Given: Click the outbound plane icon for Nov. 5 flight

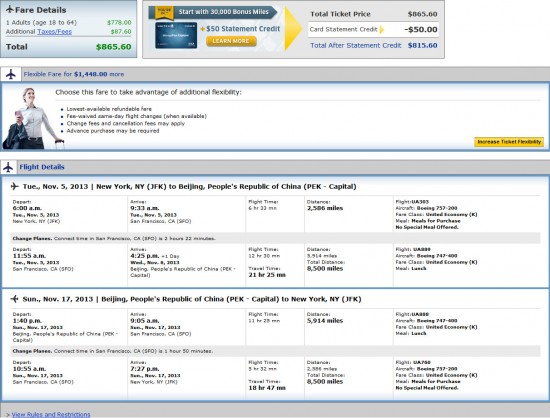Looking at the screenshot, I should (14, 186).
